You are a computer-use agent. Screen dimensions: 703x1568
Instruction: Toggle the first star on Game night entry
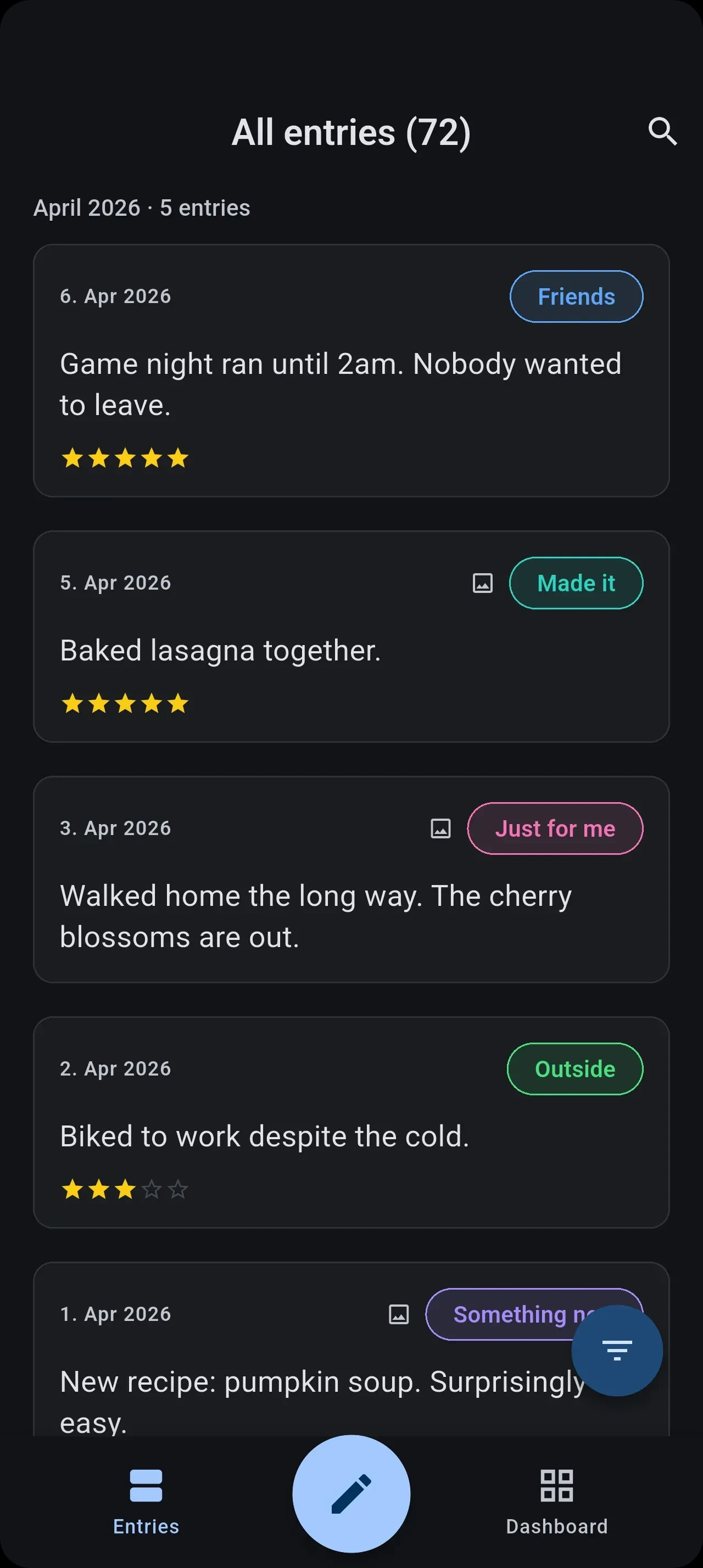tap(72, 458)
